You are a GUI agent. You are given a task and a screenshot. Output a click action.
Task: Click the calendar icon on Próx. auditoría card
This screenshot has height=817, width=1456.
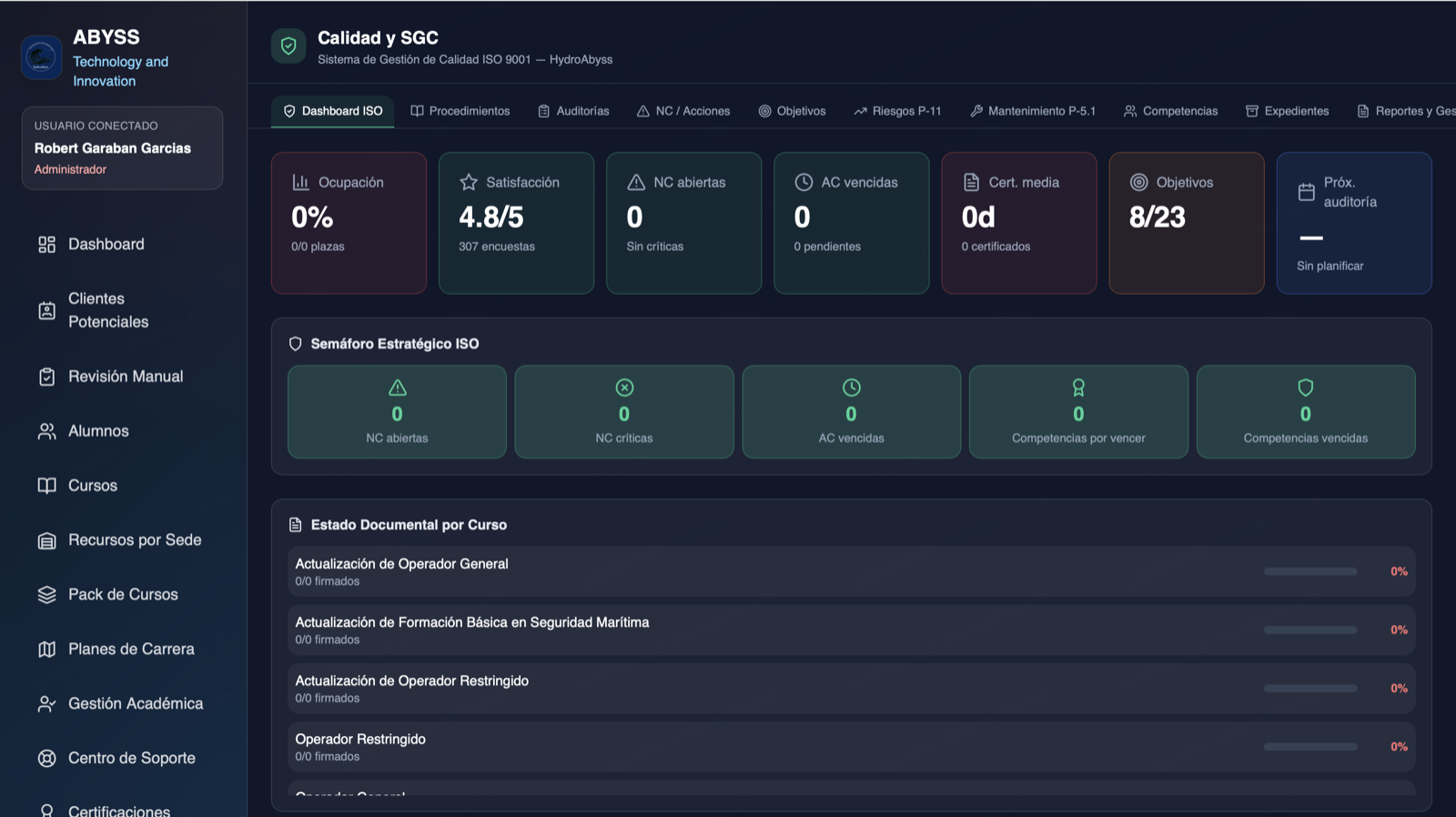1306,192
